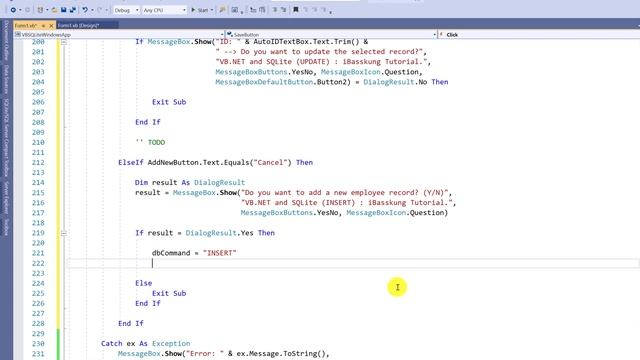The image size is (640, 360).
Task: Click the '' TODO comment text
Action: (x=150, y=142)
